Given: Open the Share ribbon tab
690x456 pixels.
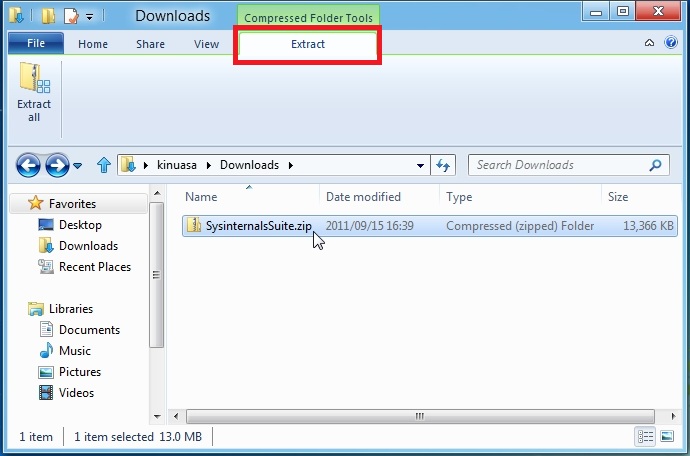Looking at the screenshot, I should [x=150, y=44].
